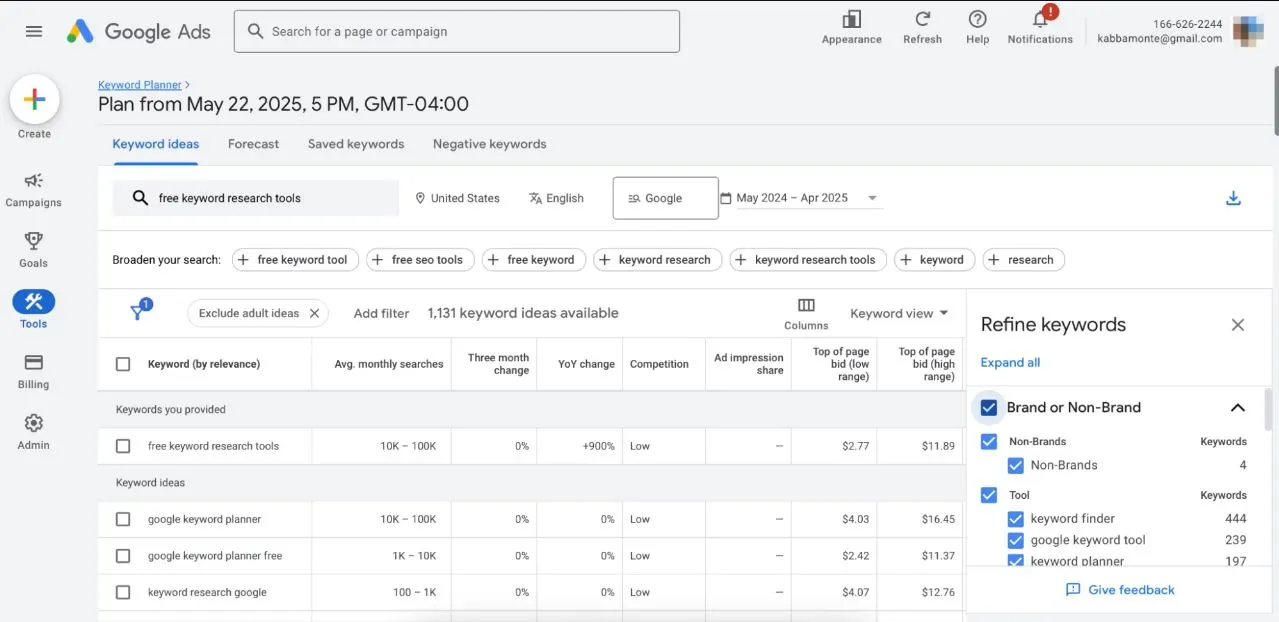The width and height of the screenshot is (1279, 622).
Task: Select Tools in the sidebar
Action: click(x=33, y=309)
